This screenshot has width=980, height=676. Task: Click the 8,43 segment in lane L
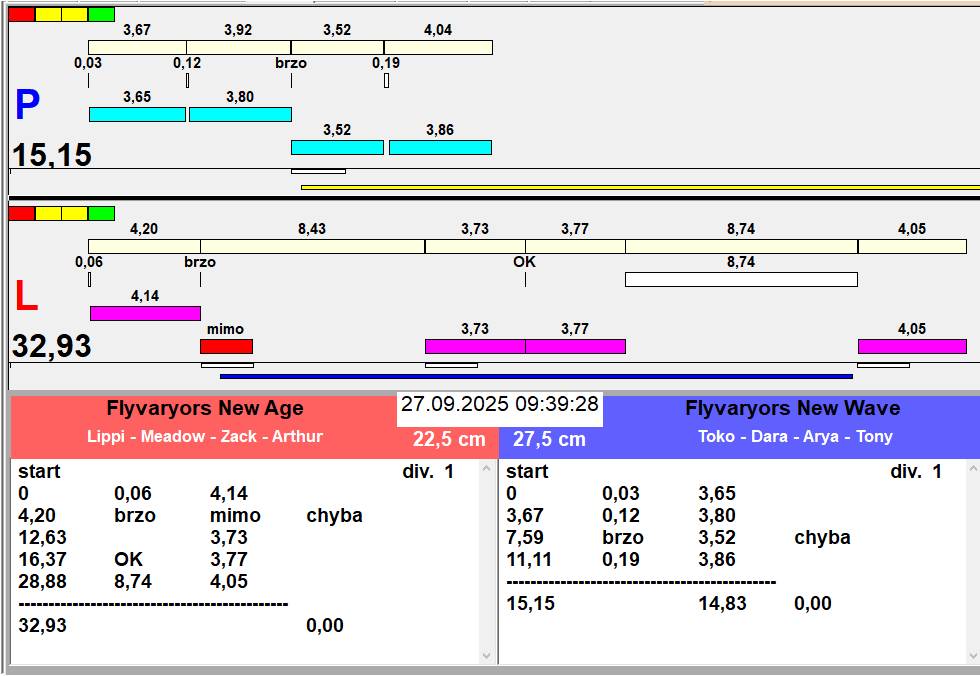pyautogui.click(x=312, y=246)
